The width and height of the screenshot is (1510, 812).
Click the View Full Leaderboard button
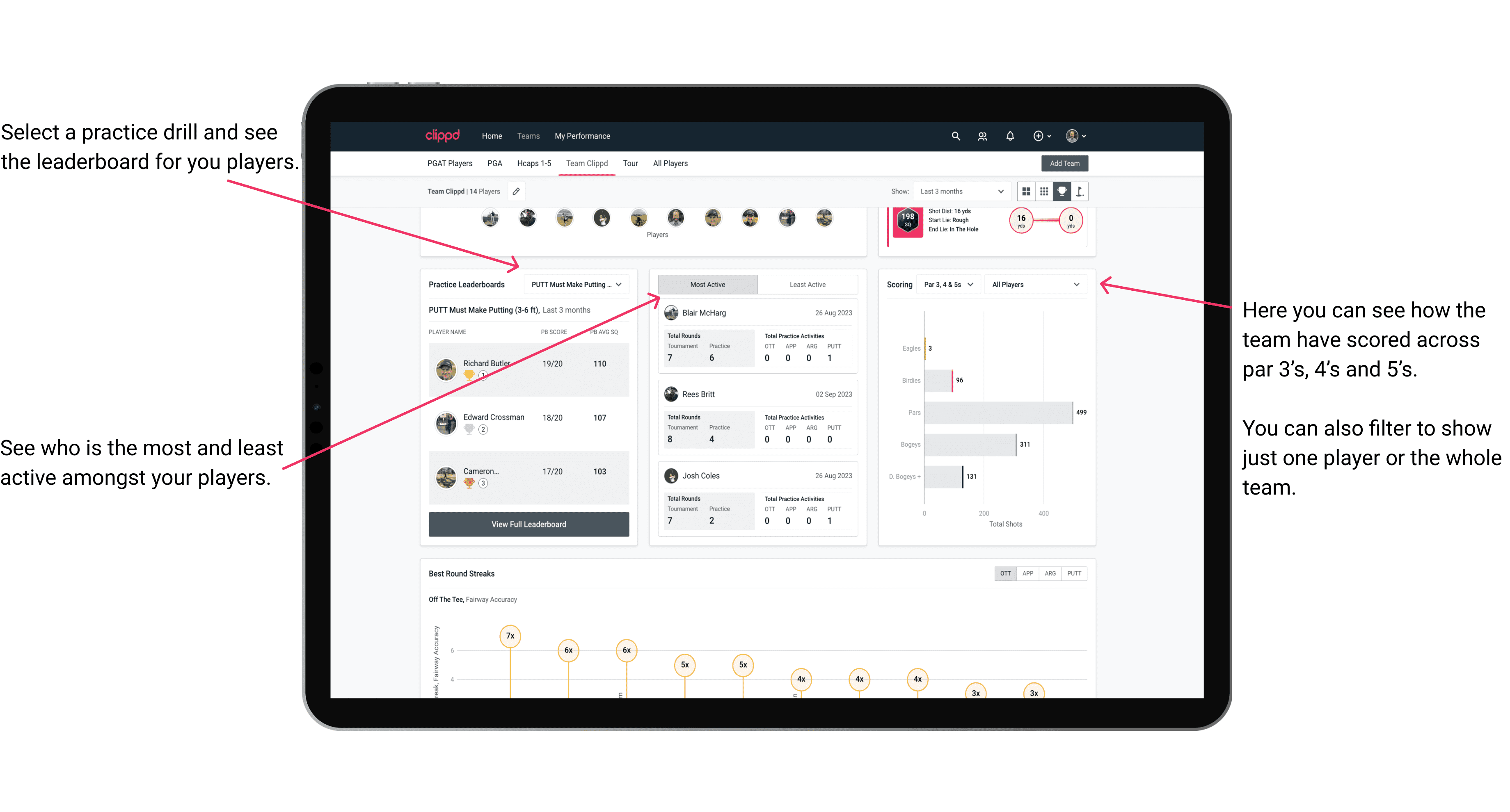click(529, 524)
